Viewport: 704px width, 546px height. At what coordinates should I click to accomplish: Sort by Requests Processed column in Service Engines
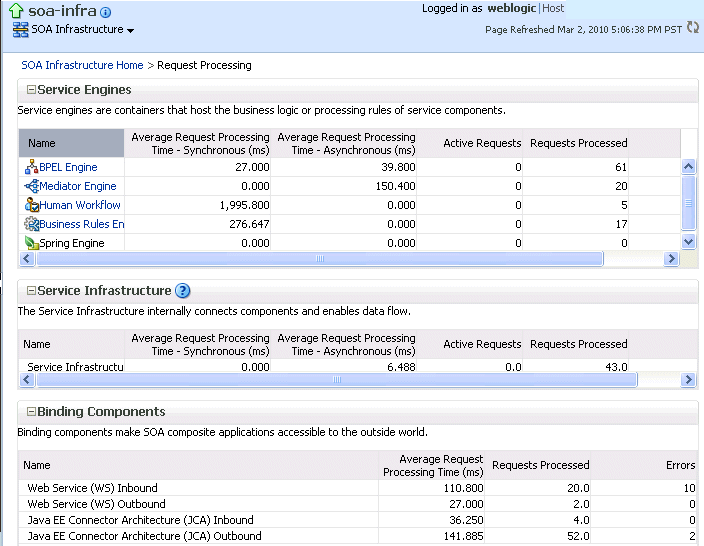click(x=578, y=143)
